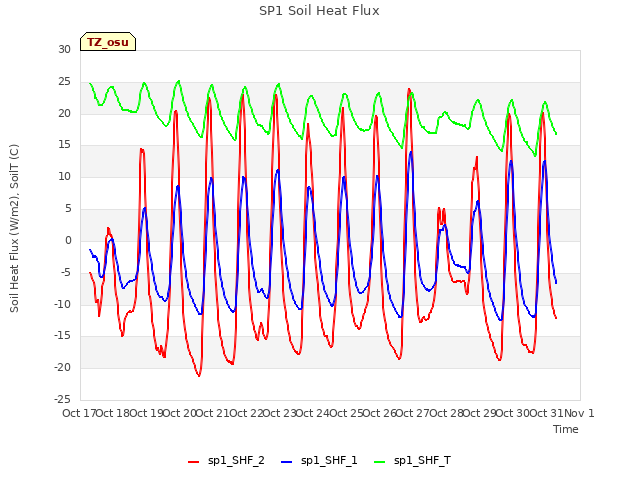
Task: Click the red sp1_SHF_2 legend swatch
Action: (193, 462)
